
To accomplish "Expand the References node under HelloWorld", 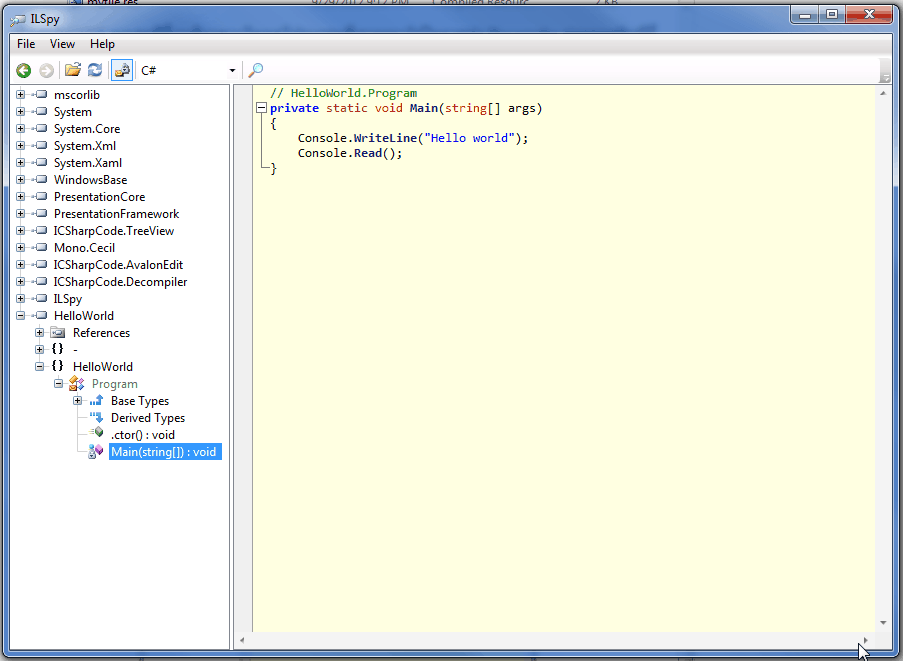I will (38, 332).
